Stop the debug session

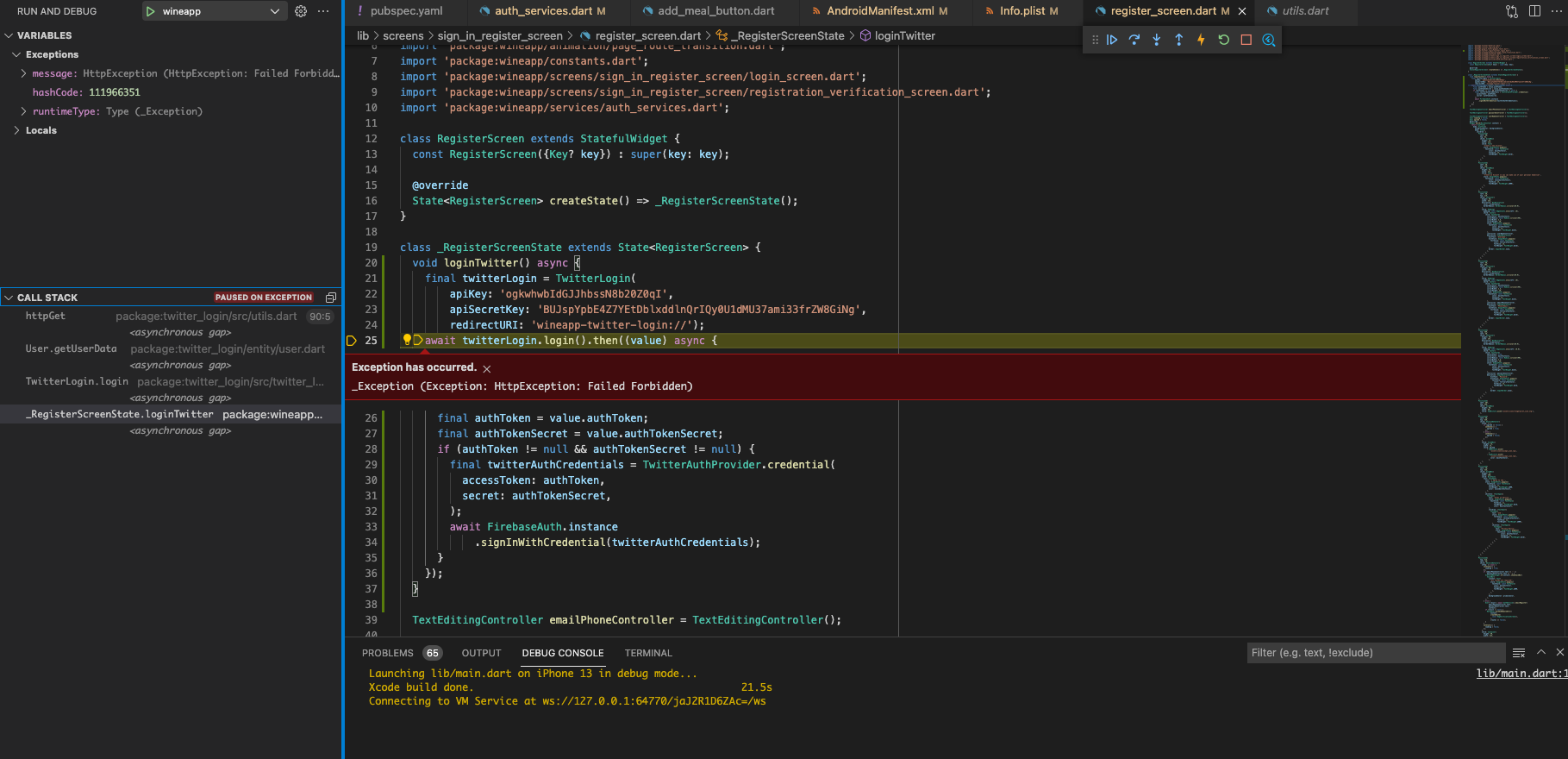[x=1246, y=40]
